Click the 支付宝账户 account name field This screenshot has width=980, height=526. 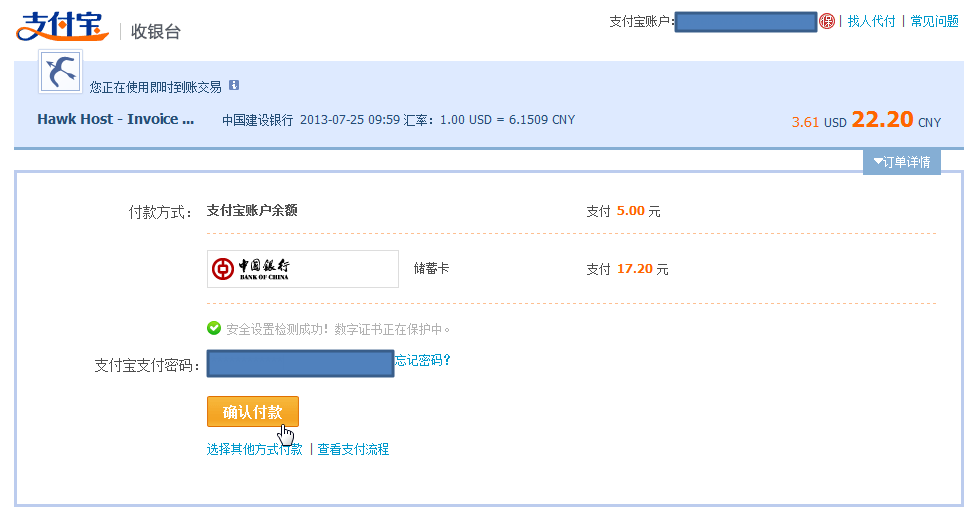pyautogui.click(x=746, y=21)
